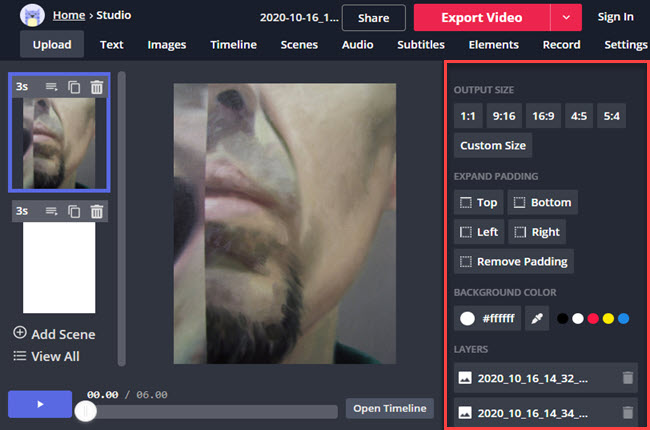Click the playback scrubber handle

tap(86, 411)
